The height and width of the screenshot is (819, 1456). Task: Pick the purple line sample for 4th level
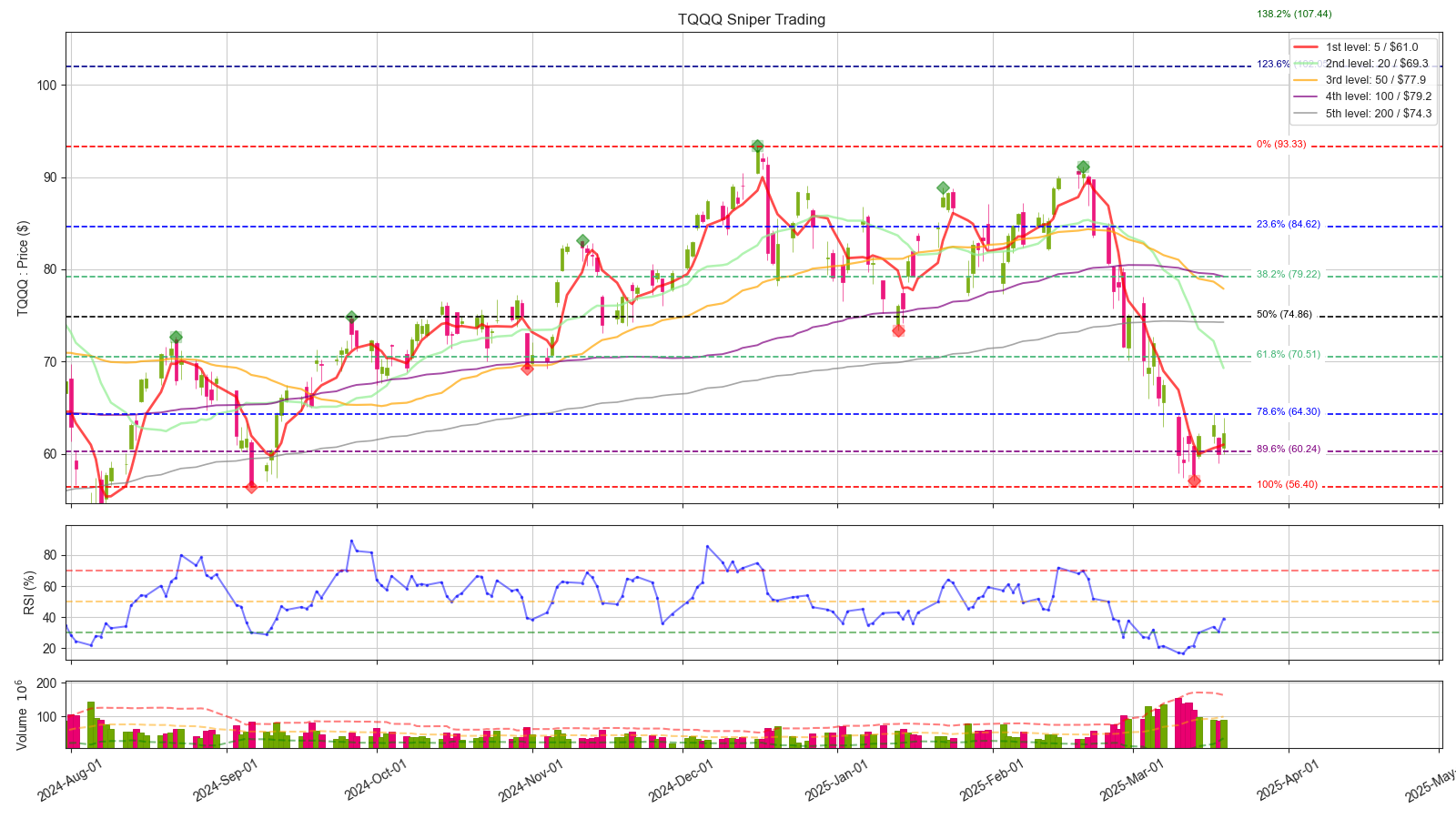[x=1307, y=96]
